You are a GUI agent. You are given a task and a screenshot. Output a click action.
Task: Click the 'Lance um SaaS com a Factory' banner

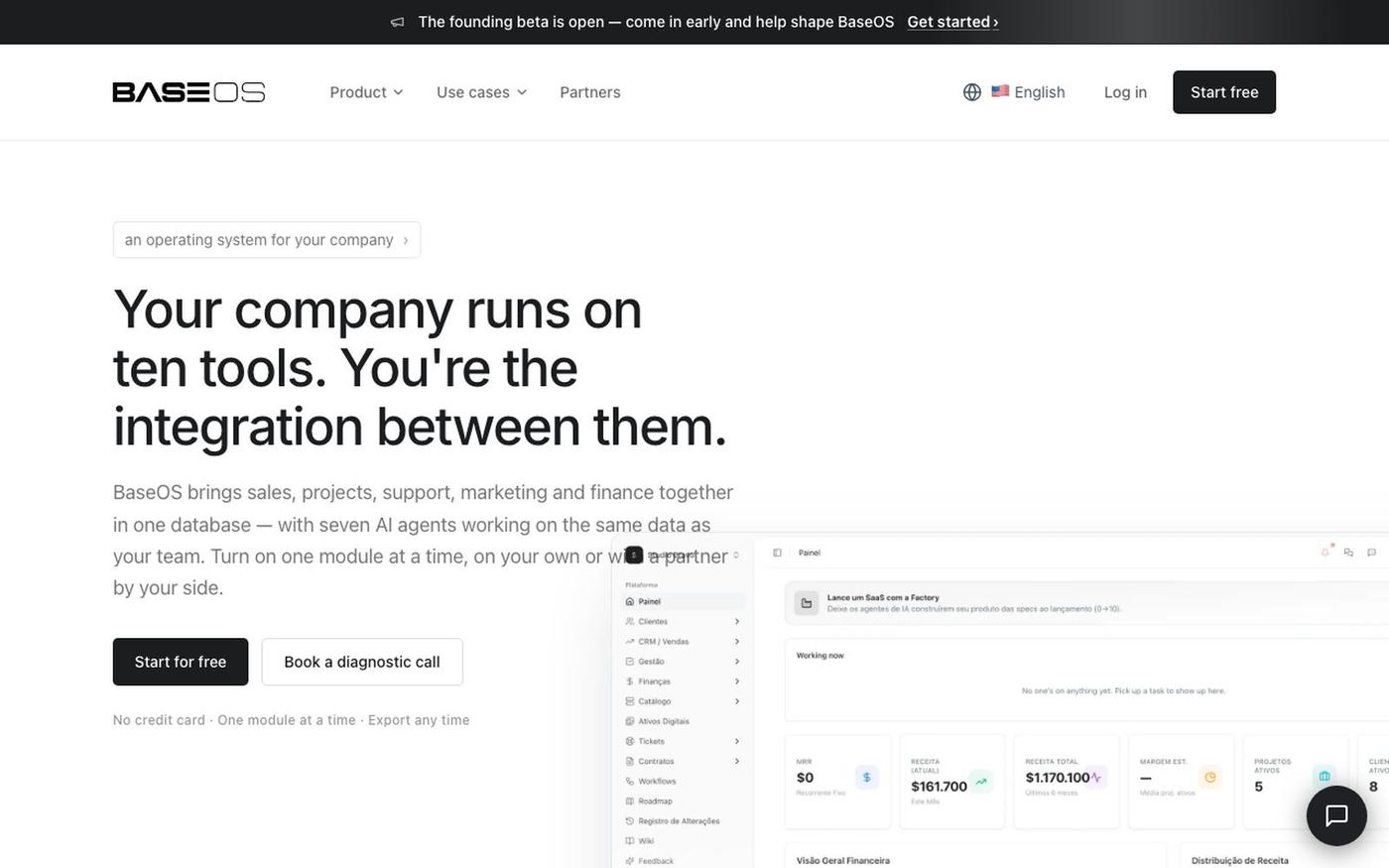click(x=1086, y=603)
